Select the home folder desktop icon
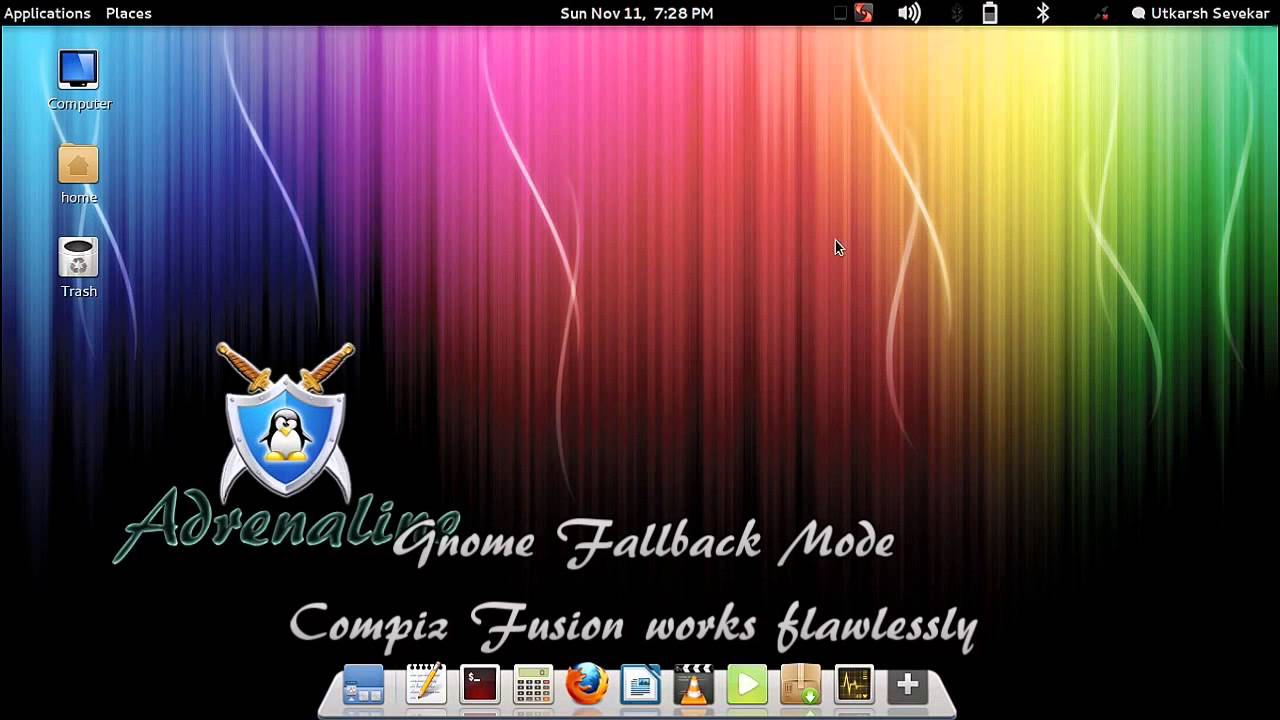This screenshot has width=1280, height=720. click(78, 174)
